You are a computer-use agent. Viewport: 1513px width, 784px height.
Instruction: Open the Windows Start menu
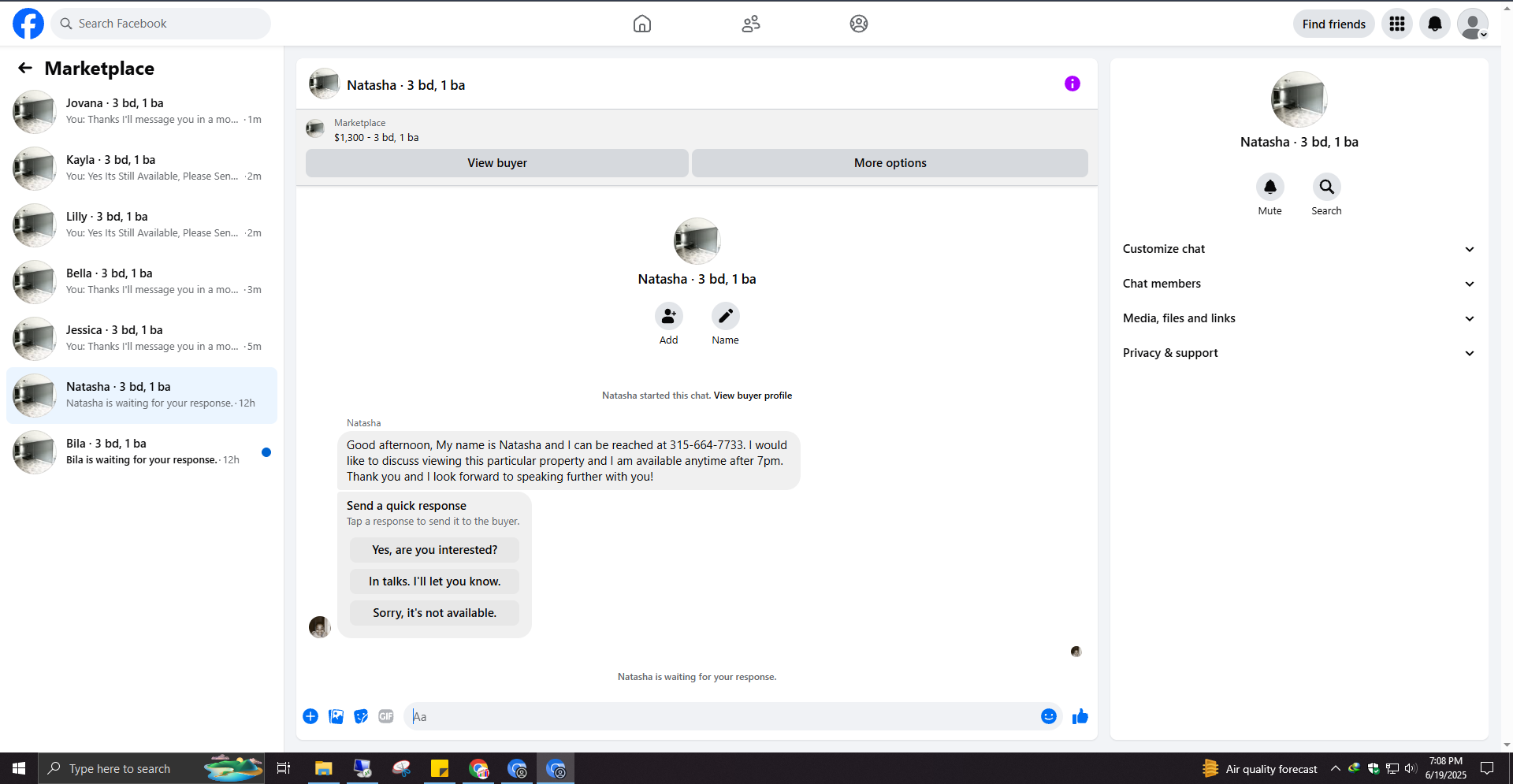(x=19, y=768)
